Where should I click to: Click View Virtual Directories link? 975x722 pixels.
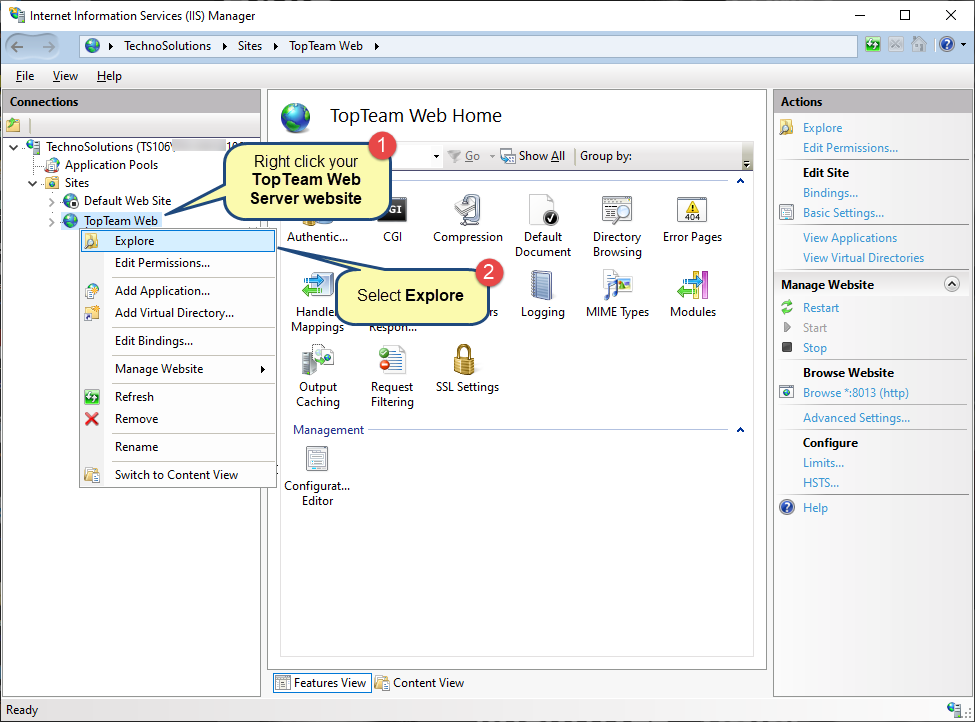click(x=863, y=257)
